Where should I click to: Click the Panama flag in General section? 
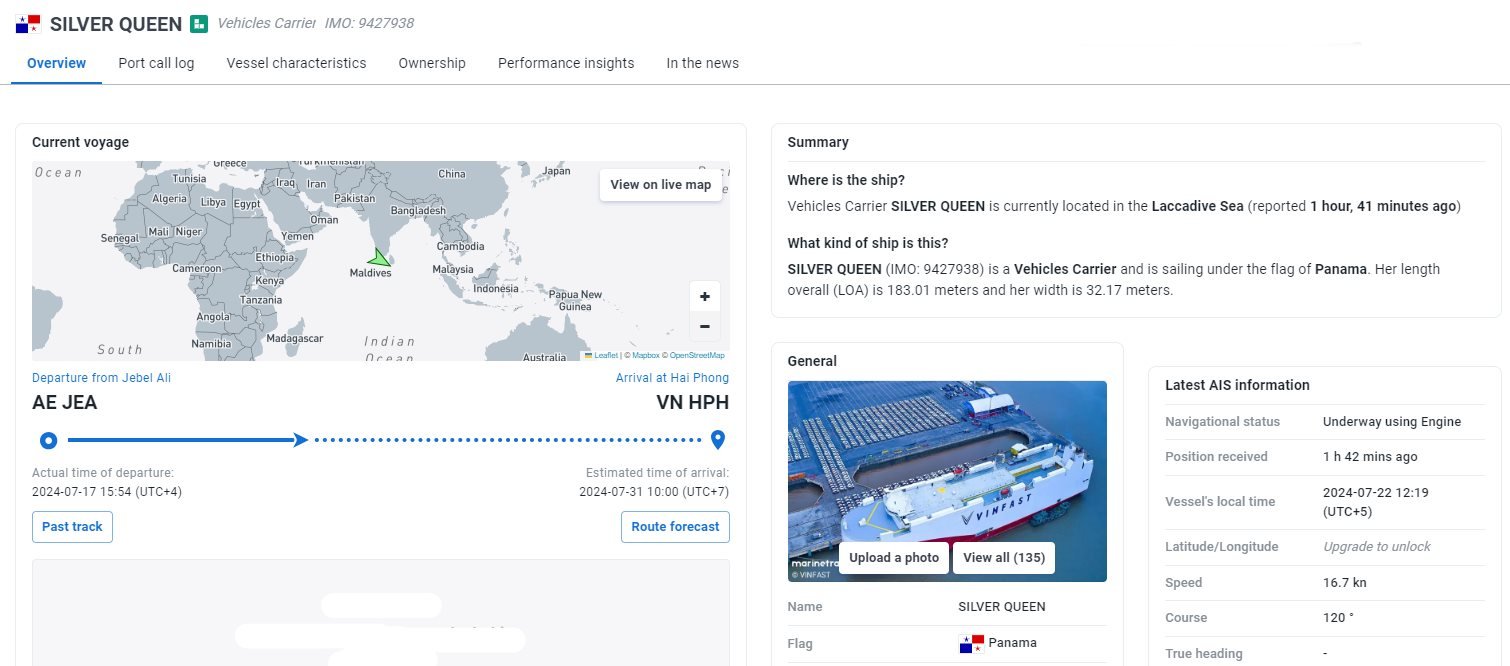tap(971, 643)
